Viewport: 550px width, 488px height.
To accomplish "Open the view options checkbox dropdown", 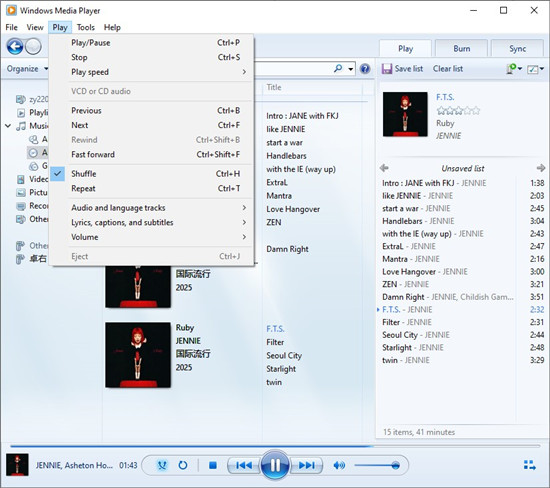I will pos(536,69).
